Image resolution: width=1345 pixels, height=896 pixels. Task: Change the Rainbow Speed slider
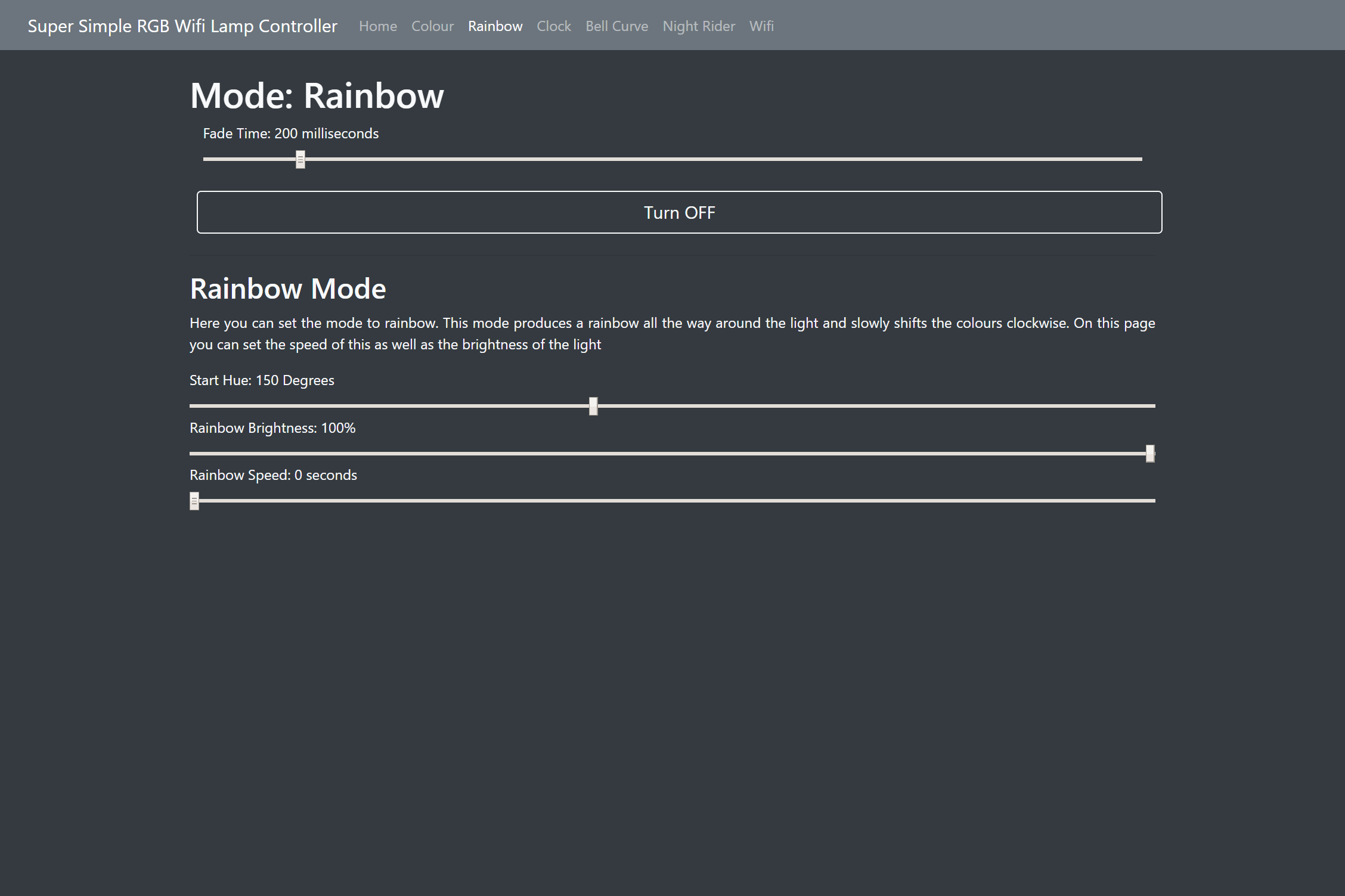tap(194, 501)
